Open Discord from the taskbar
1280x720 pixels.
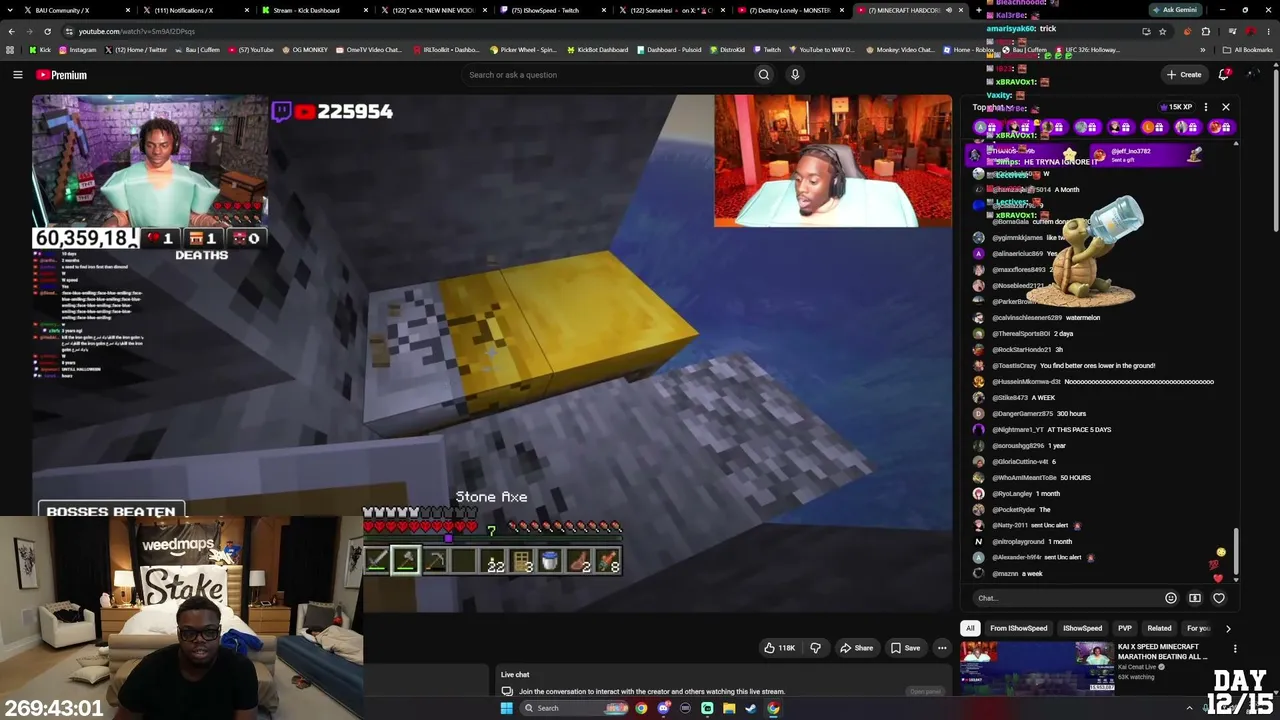(x=663, y=708)
